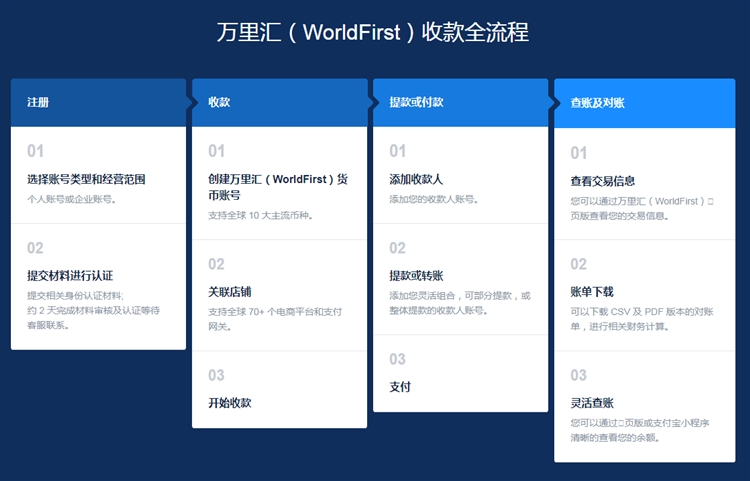
Task: Click the text 支持全球 70+ 个电商平台和支付网关
Action: 275,319
